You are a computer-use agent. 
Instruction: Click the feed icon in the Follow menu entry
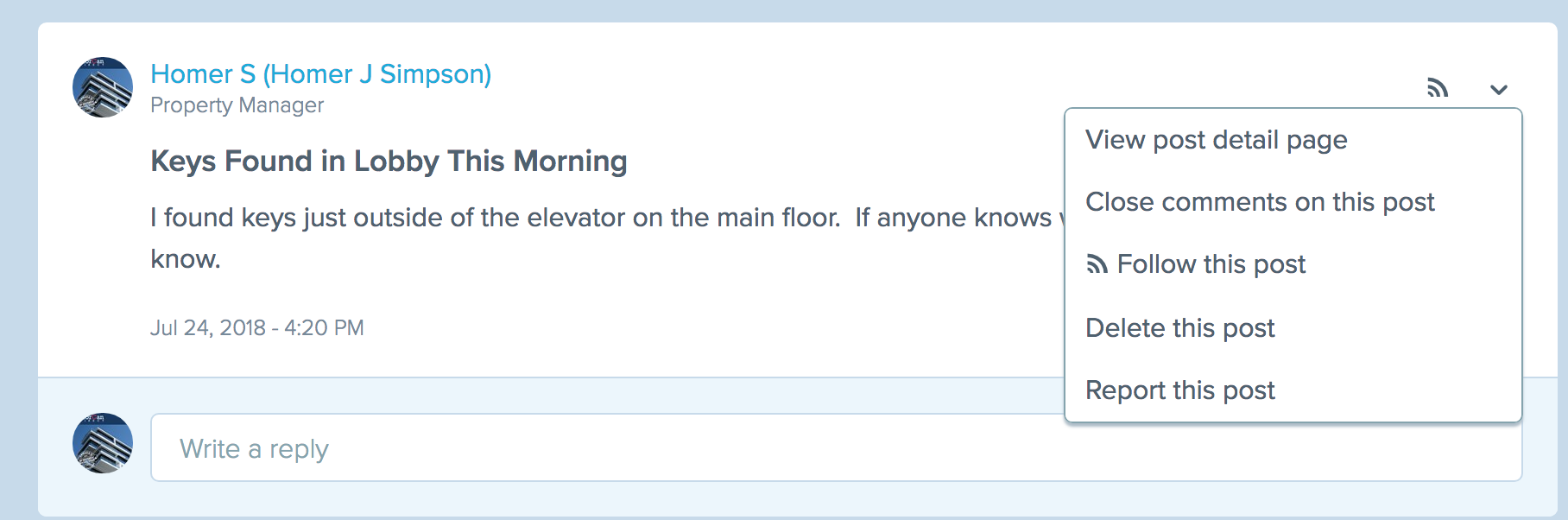[1097, 264]
